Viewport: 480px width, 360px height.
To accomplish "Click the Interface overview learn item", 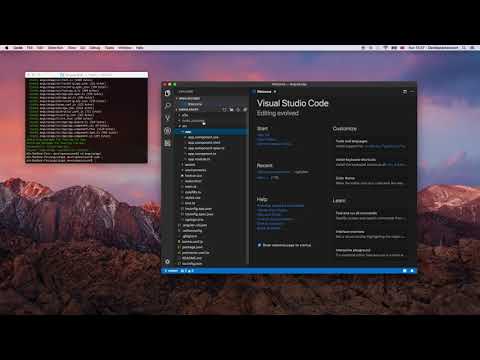I will pyautogui.click(x=370, y=234).
